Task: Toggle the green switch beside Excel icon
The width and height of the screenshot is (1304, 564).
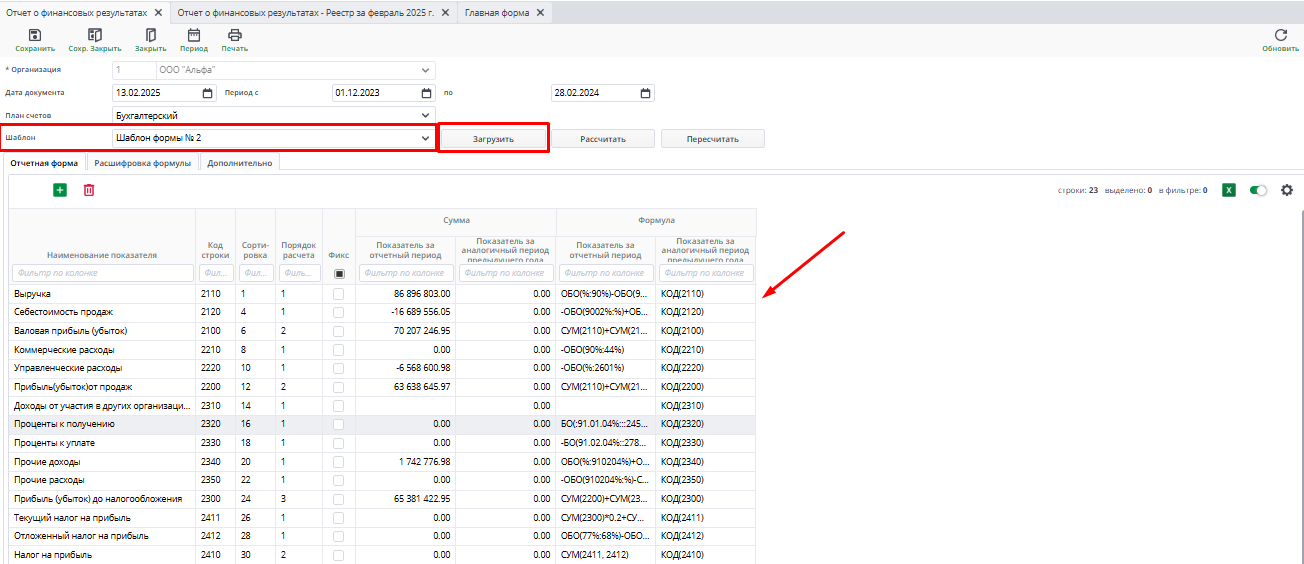Action: coord(1258,190)
